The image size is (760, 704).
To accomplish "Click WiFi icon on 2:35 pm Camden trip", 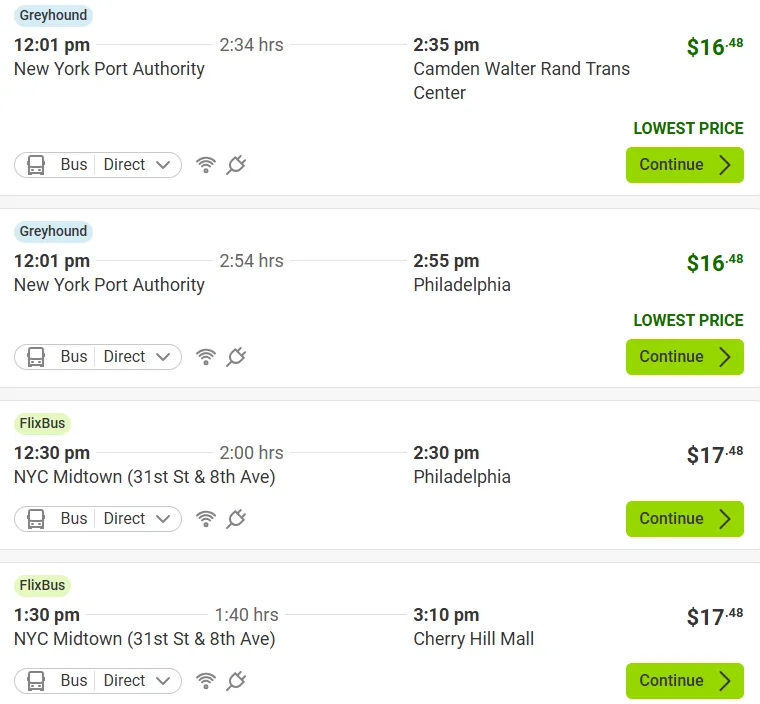I will click(206, 165).
